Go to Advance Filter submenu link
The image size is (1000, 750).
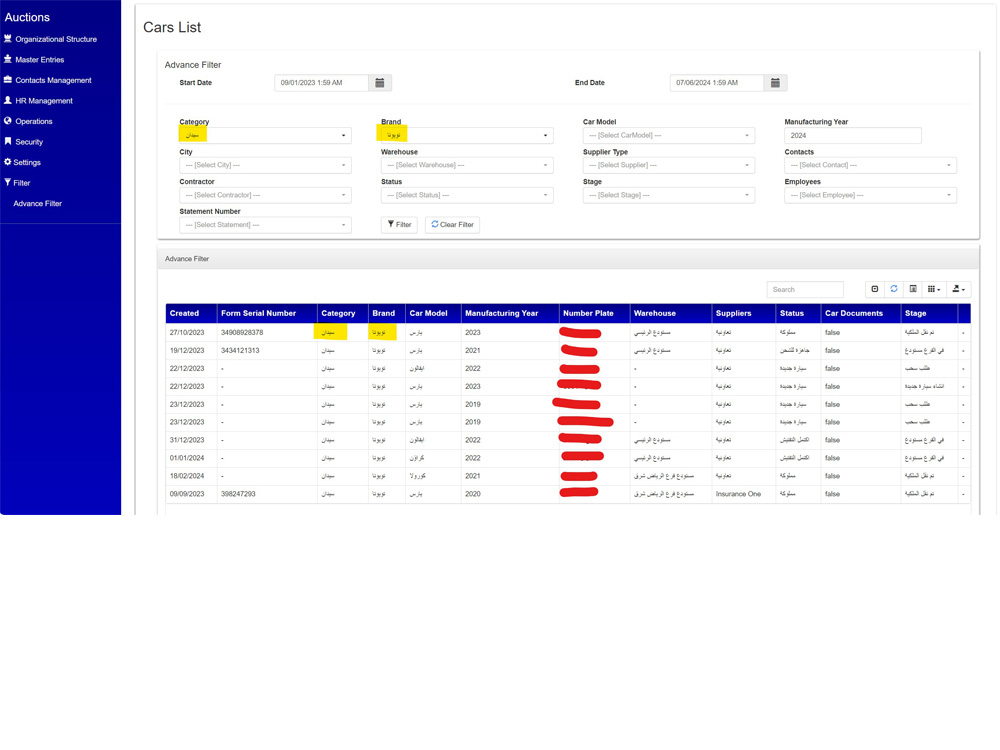pos(38,203)
